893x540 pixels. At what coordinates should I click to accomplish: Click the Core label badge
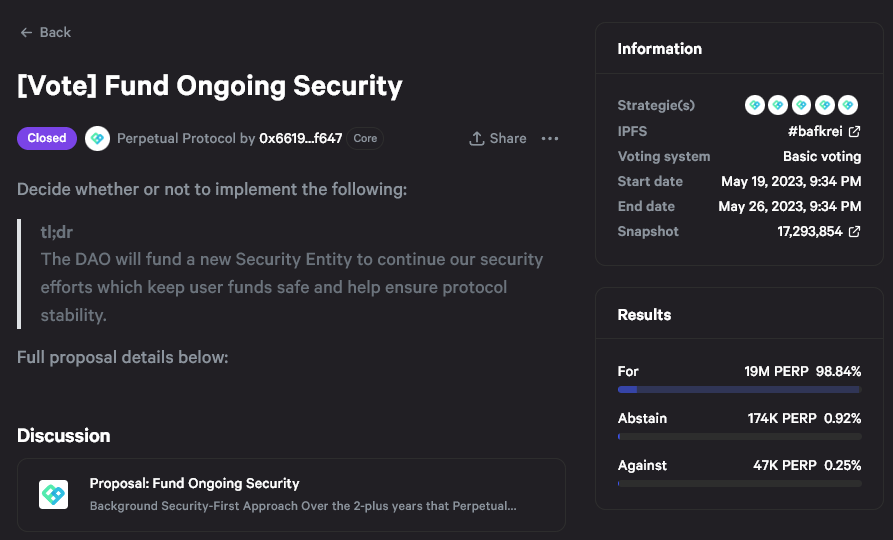point(365,138)
